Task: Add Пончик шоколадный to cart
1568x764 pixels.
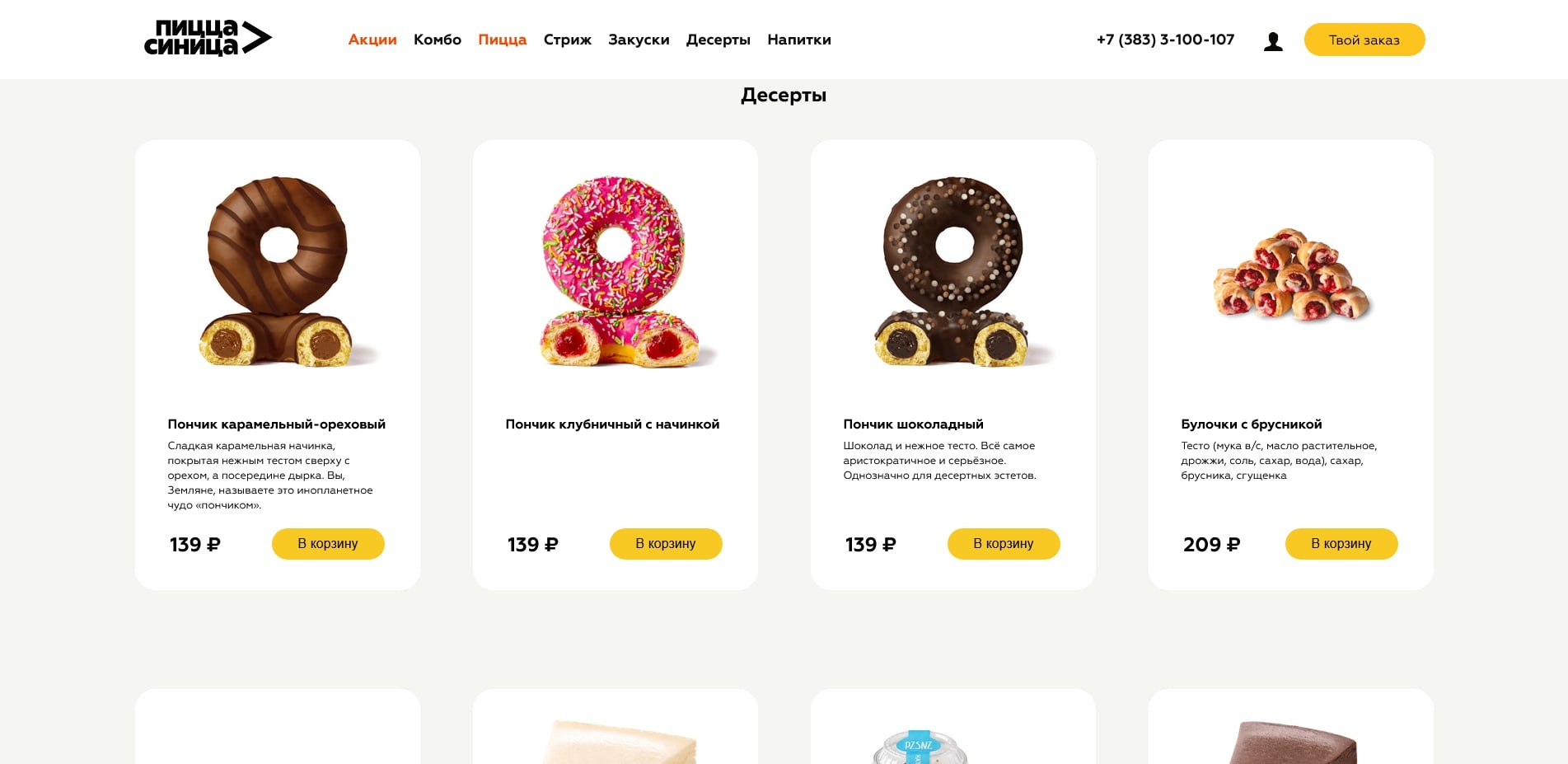Action: 1004,544
